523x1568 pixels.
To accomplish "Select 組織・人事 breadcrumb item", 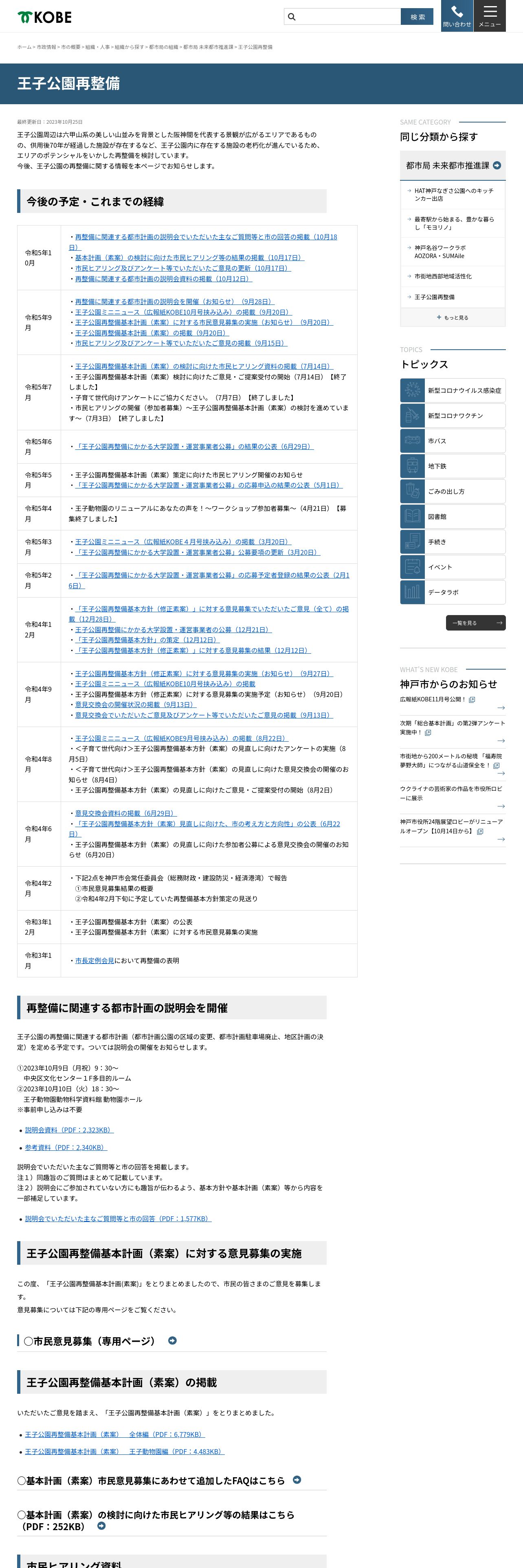I will 97,47.
